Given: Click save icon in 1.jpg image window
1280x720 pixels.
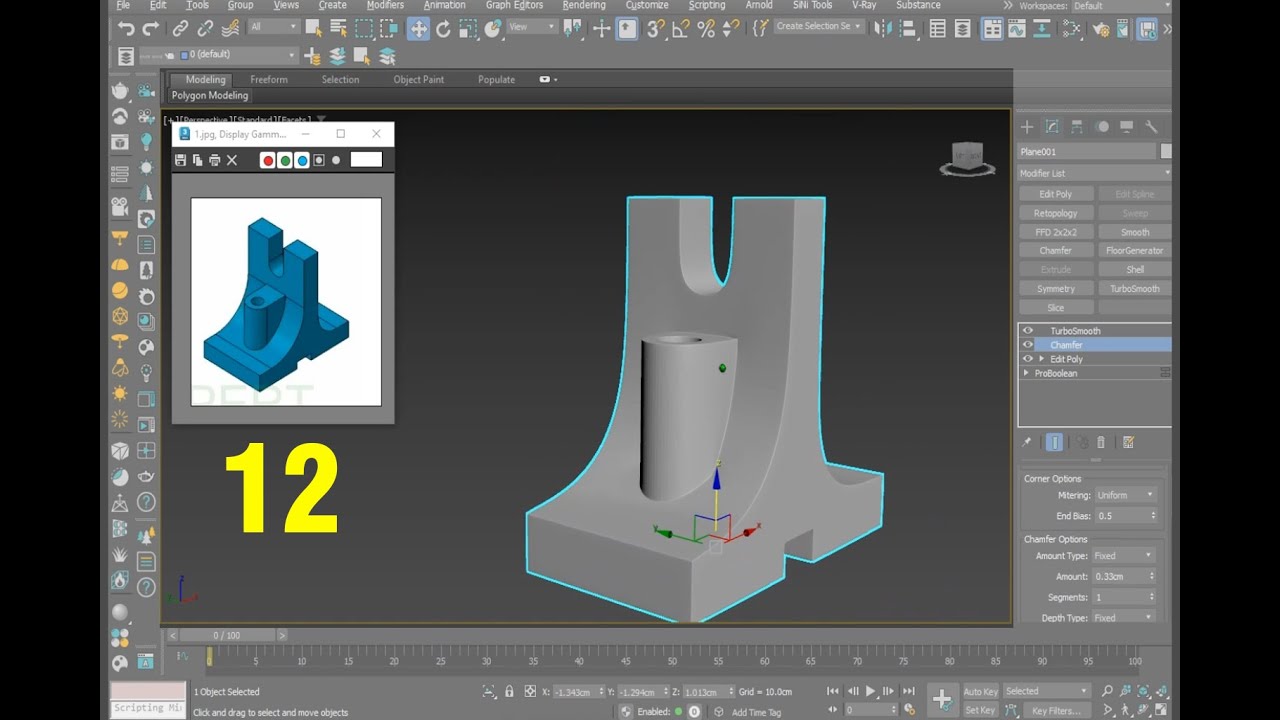Looking at the screenshot, I should pyautogui.click(x=180, y=160).
